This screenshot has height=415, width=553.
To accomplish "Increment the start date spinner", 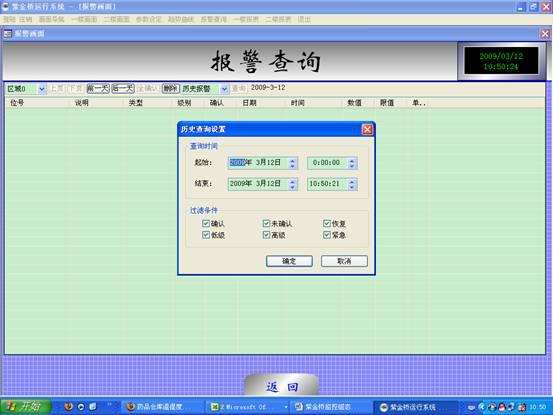I will [x=292, y=160].
